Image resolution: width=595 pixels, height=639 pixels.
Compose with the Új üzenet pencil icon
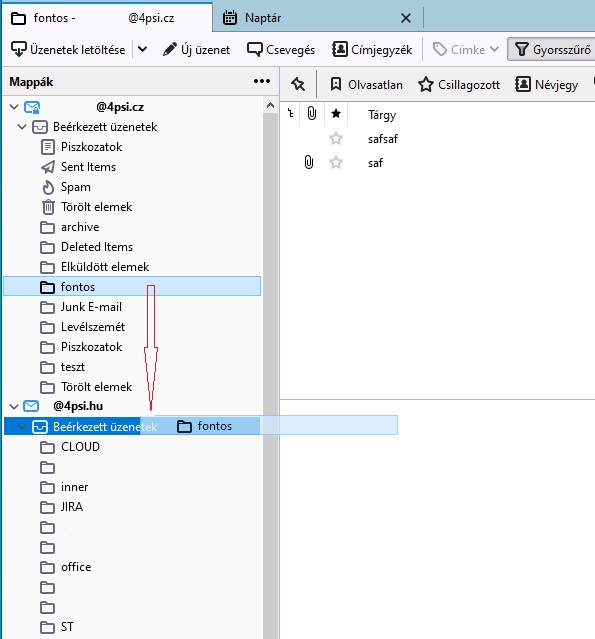170,50
